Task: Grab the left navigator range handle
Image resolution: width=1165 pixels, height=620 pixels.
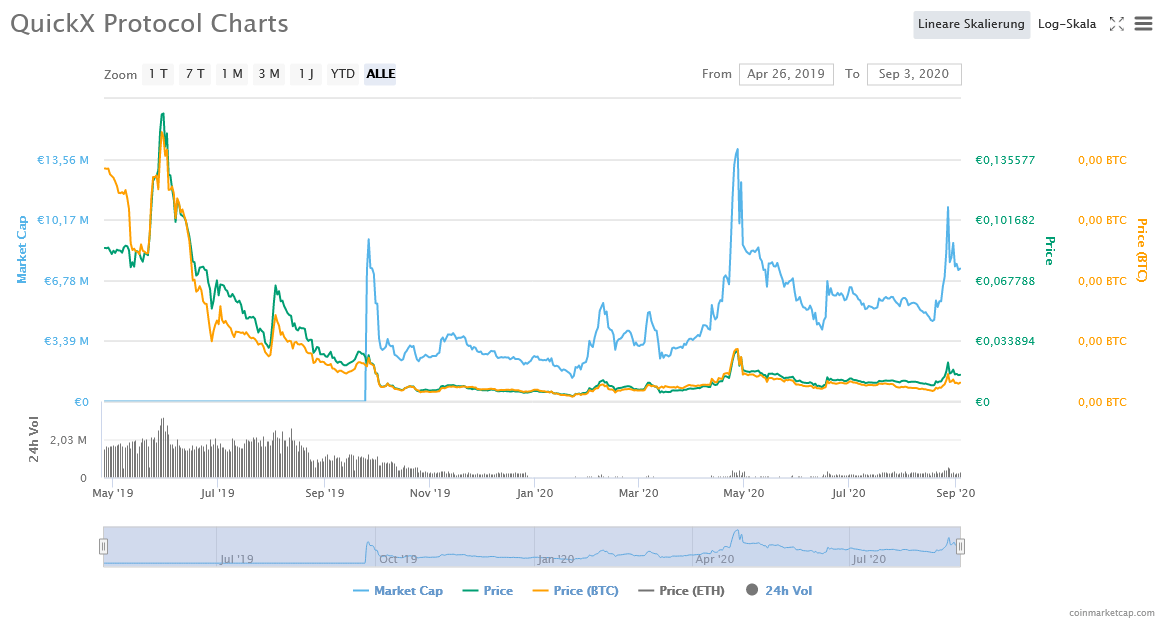Action: coord(103,546)
